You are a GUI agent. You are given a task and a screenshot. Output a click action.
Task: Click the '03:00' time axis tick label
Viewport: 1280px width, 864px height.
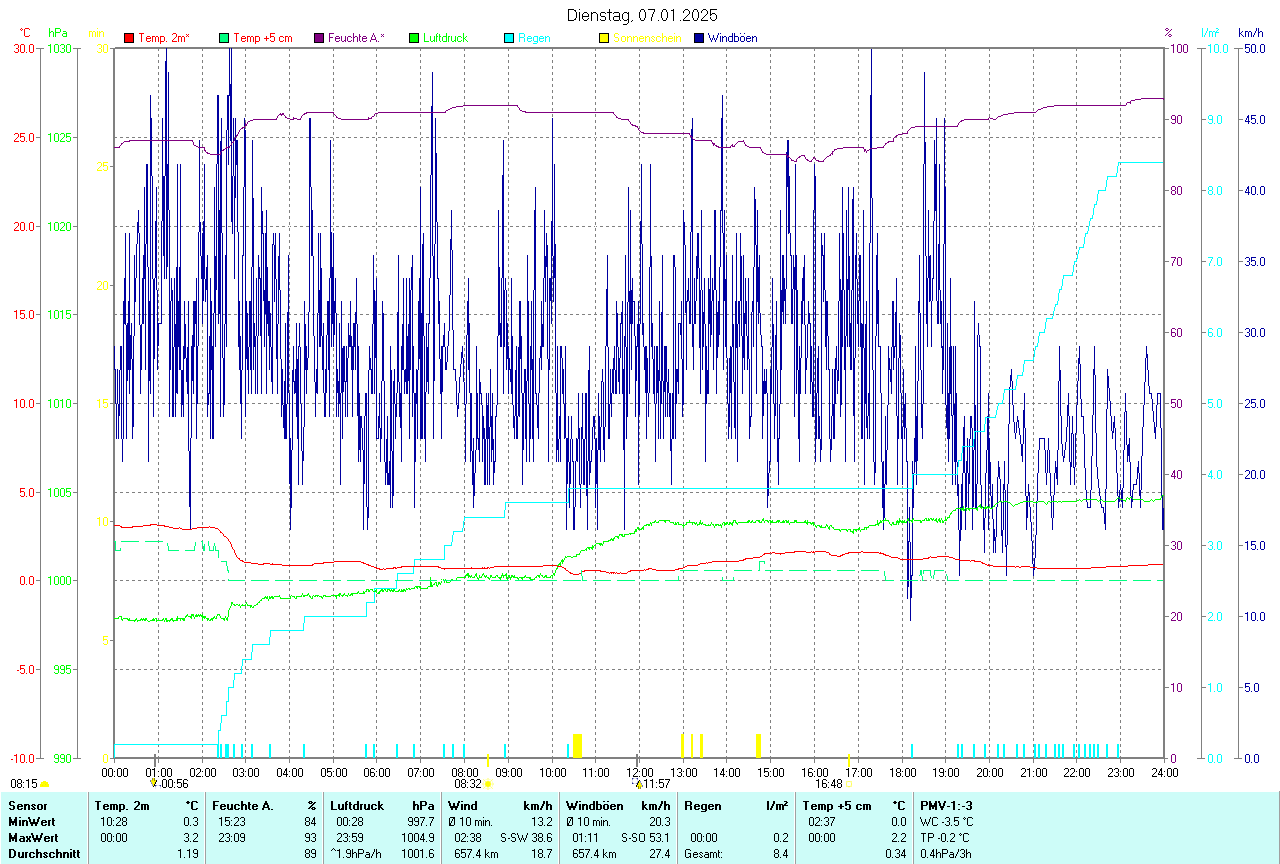[x=246, y=773]
